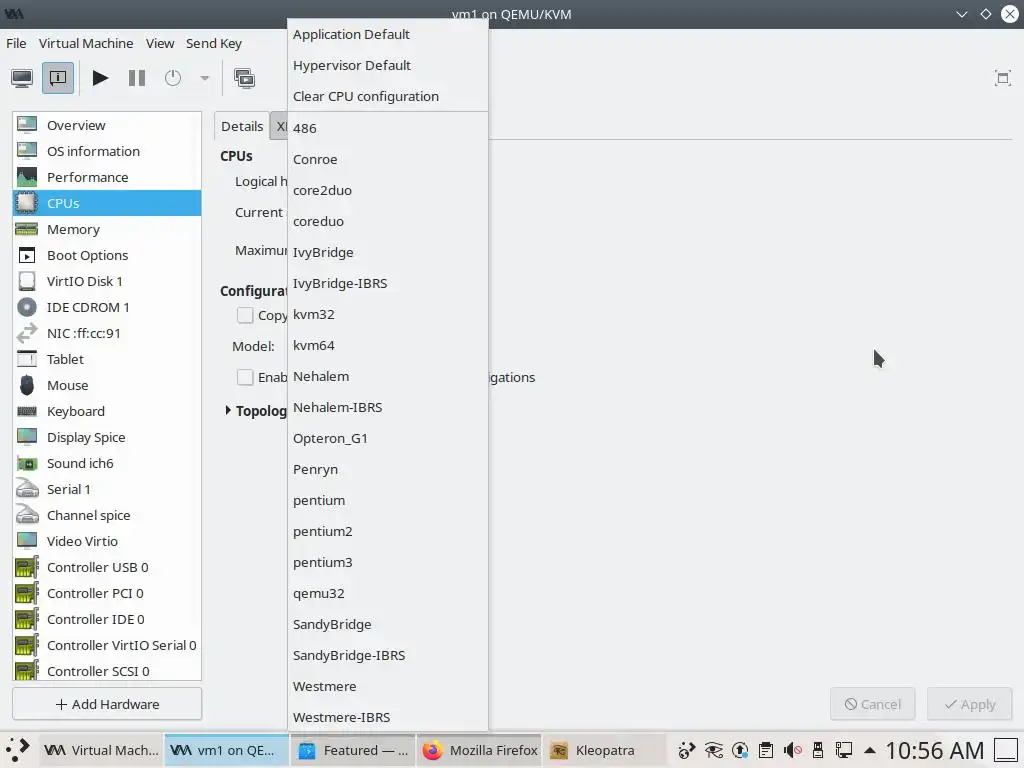Expand the Topology section
This screenshot has height=768, width=1024.
(227, 411)
